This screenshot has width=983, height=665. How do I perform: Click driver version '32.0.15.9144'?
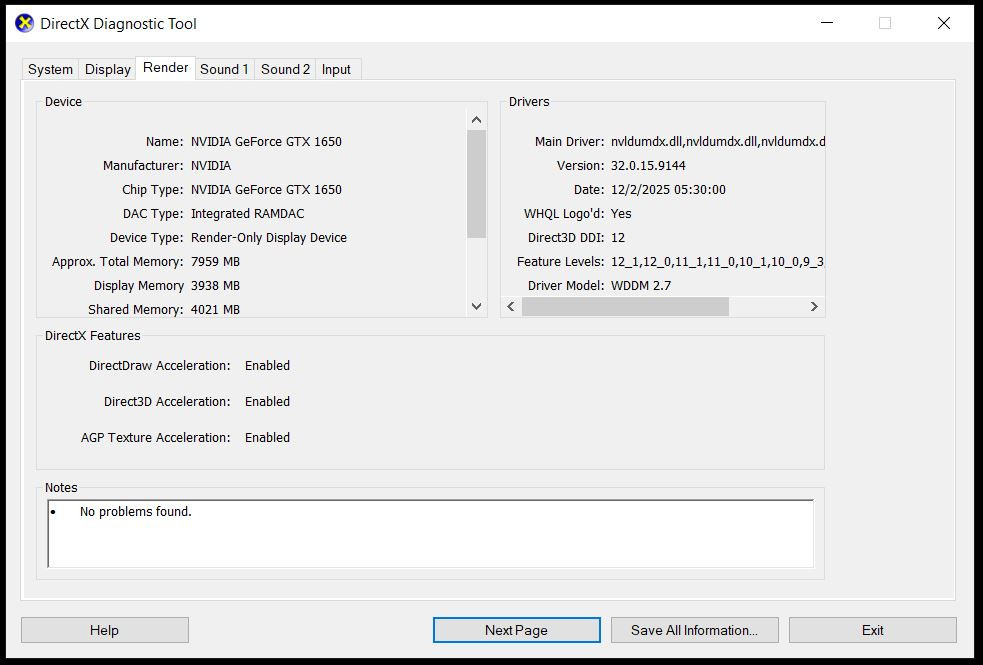coord(648,165)
